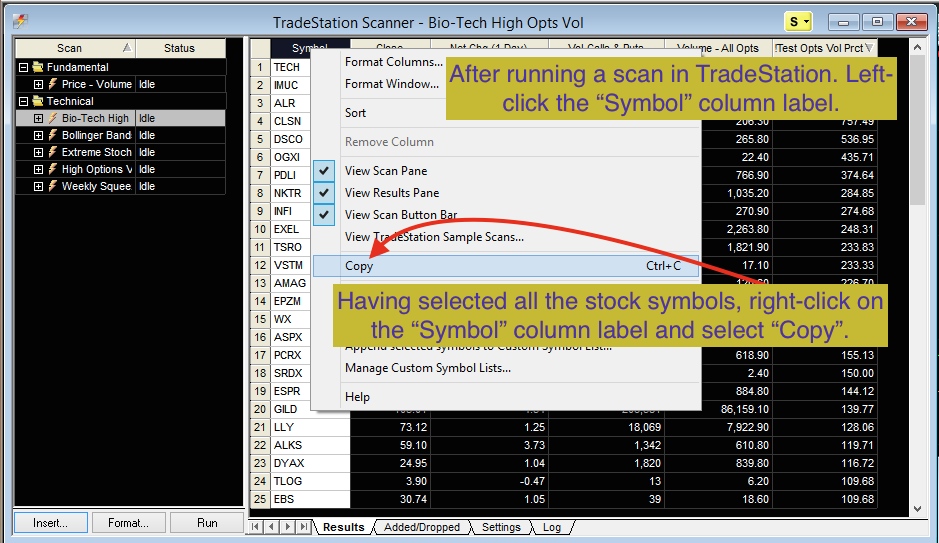
Task: Select the LLY symbol cell
Action: click(x=310, y=427)
